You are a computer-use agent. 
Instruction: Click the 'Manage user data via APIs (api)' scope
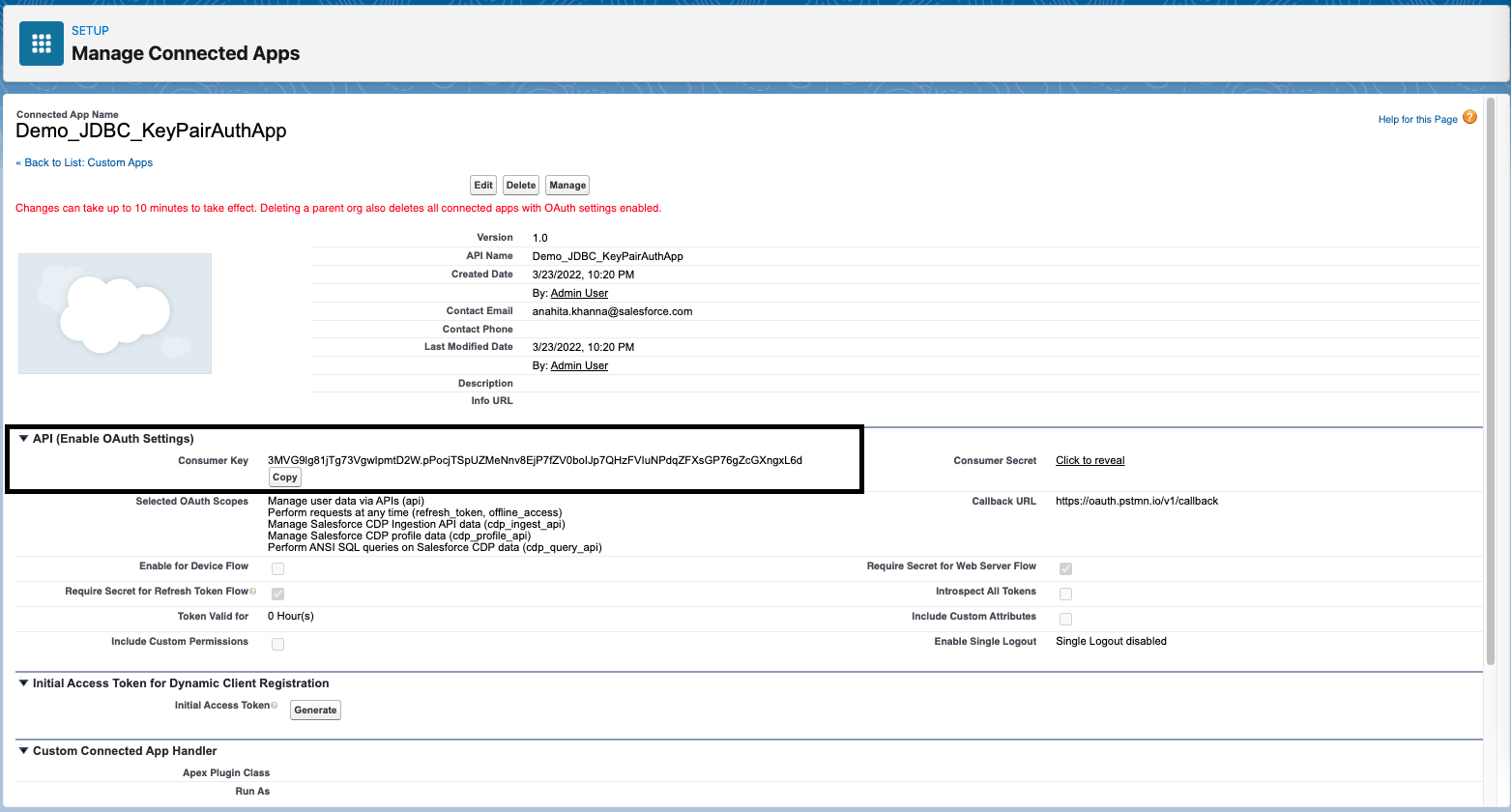click(x=346, y=501)
